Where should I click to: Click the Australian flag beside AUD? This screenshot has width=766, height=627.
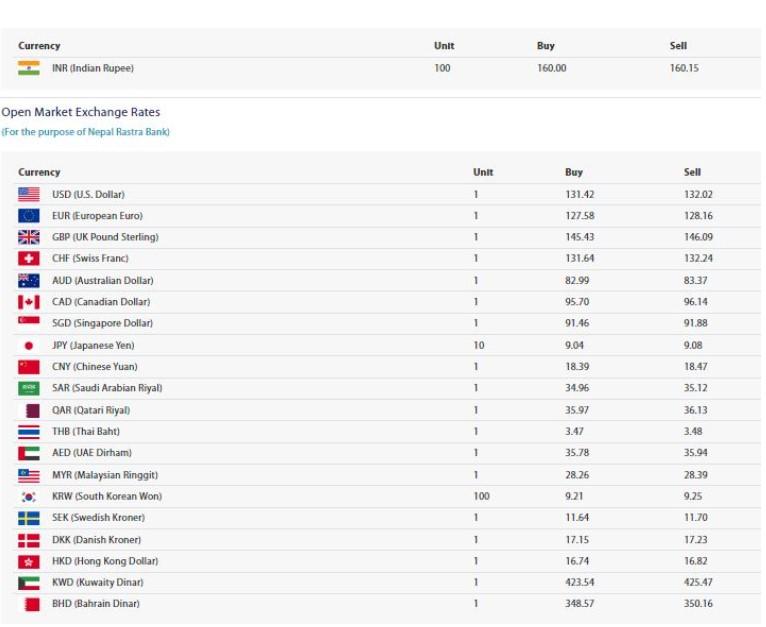29,281
